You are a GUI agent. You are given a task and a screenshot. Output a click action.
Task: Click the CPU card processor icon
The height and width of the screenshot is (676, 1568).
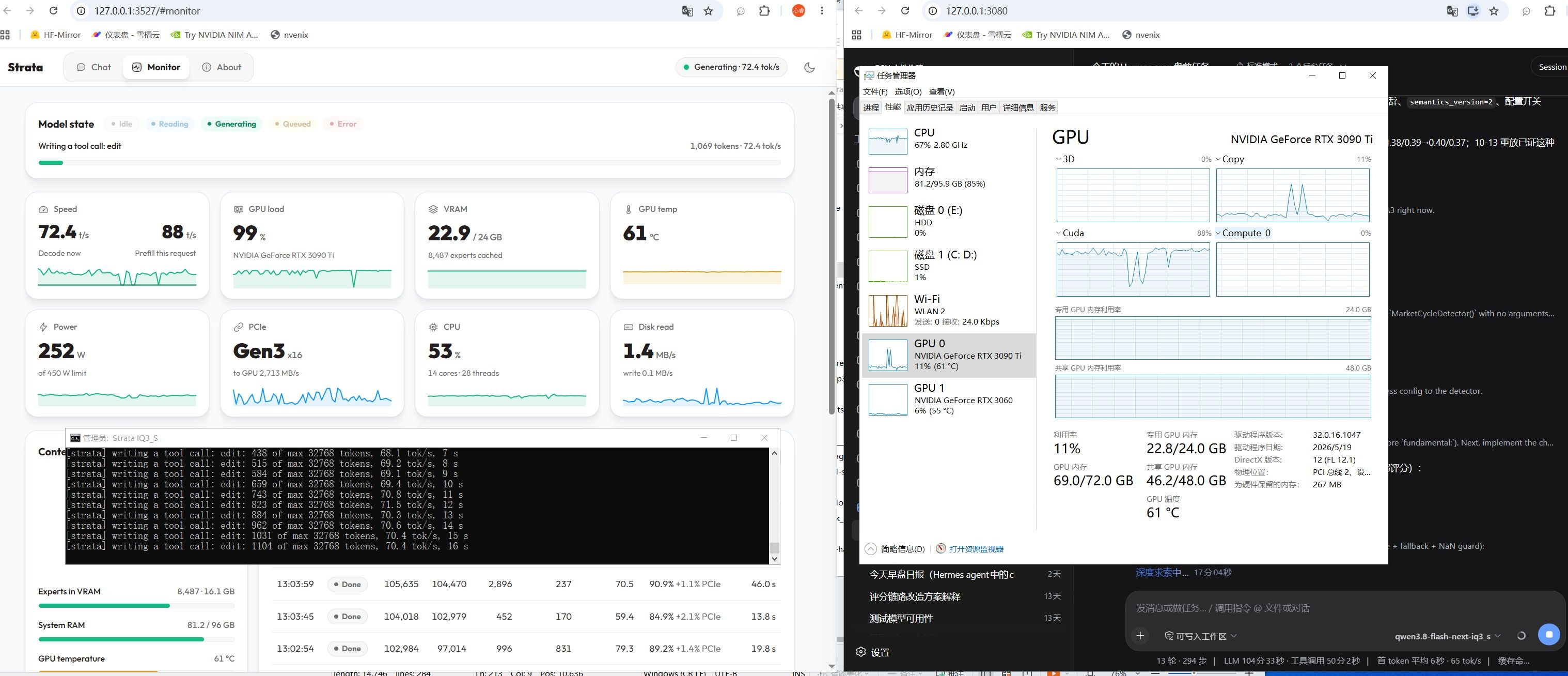click(x=433, y=327)
